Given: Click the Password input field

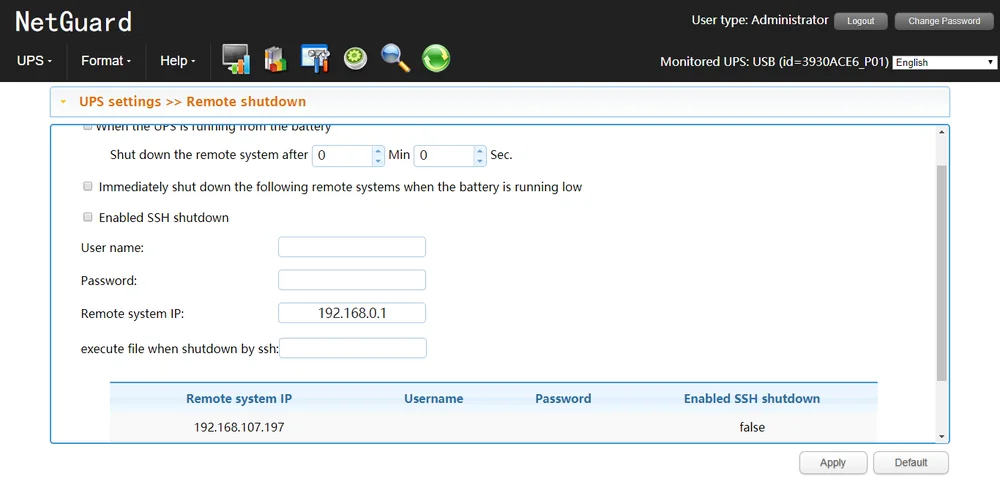Looking at the screenshot, I should [x=352, y=280].
